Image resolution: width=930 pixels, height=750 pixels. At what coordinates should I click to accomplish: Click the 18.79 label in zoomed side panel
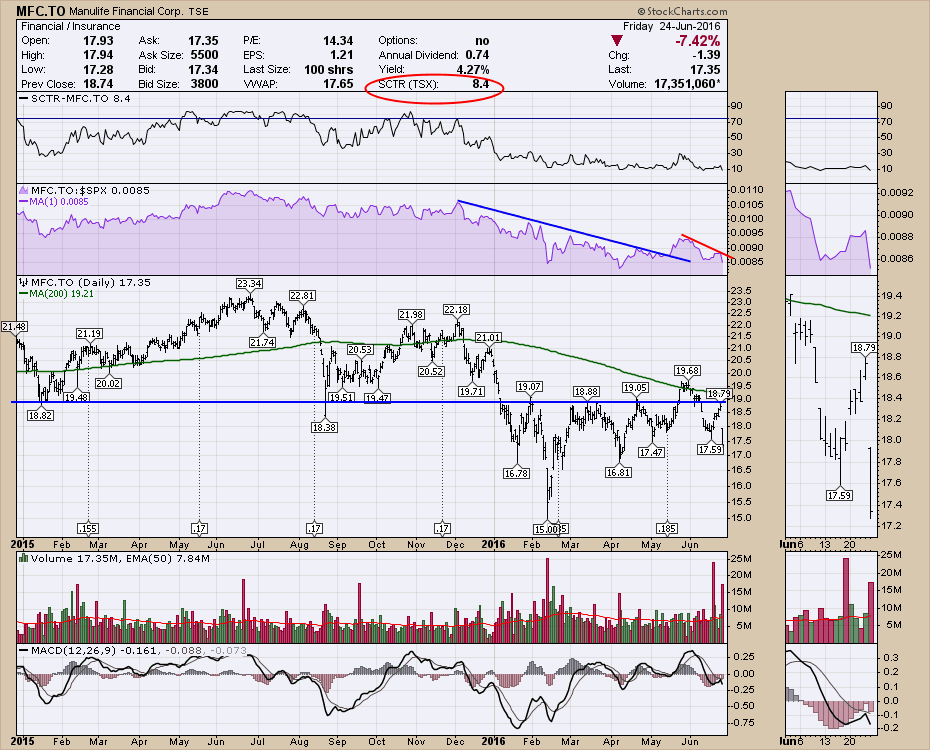[864, 347]
